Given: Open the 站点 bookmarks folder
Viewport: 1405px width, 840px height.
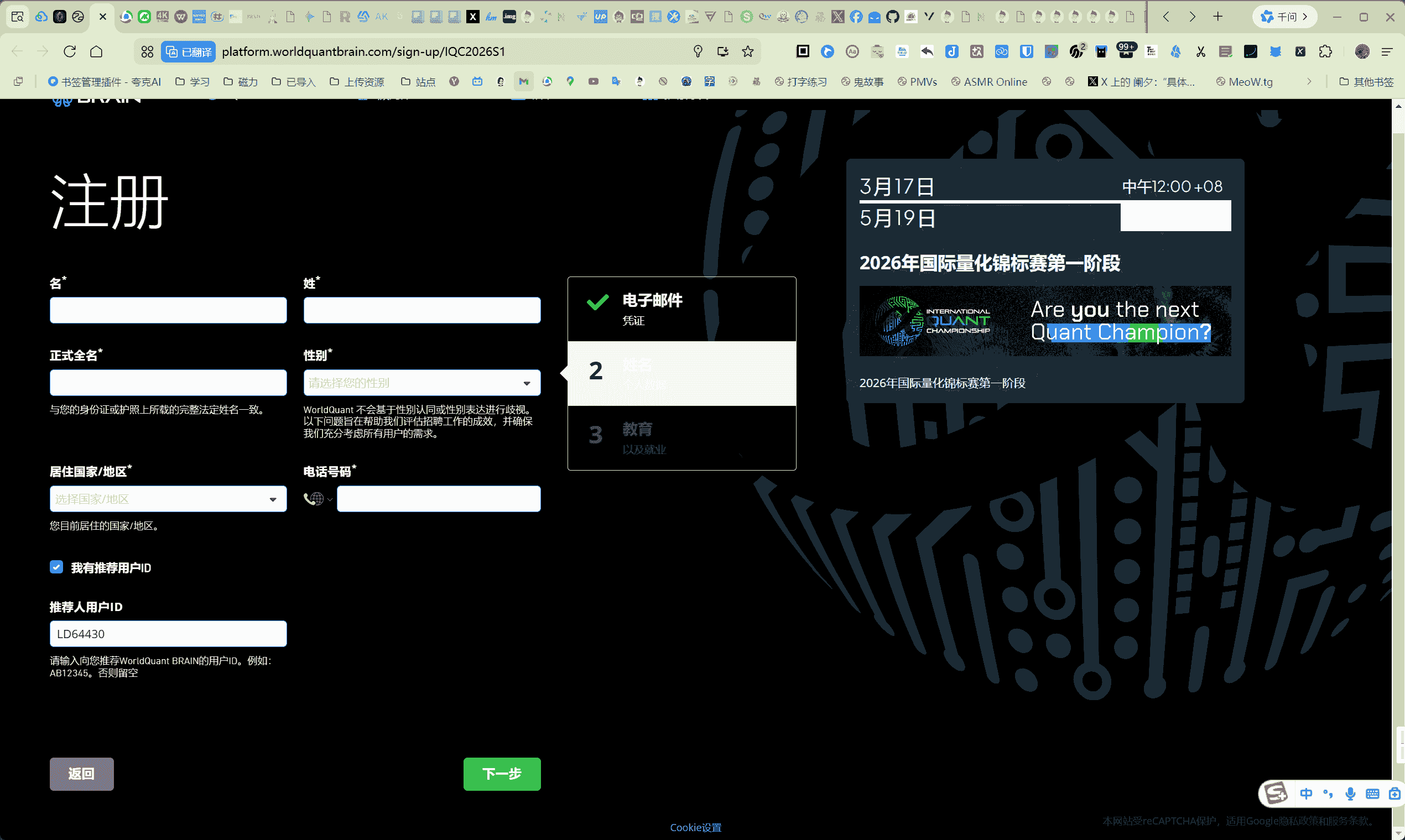Looking at the screenshot, I should pyautogui.click(x=418, y=81).
